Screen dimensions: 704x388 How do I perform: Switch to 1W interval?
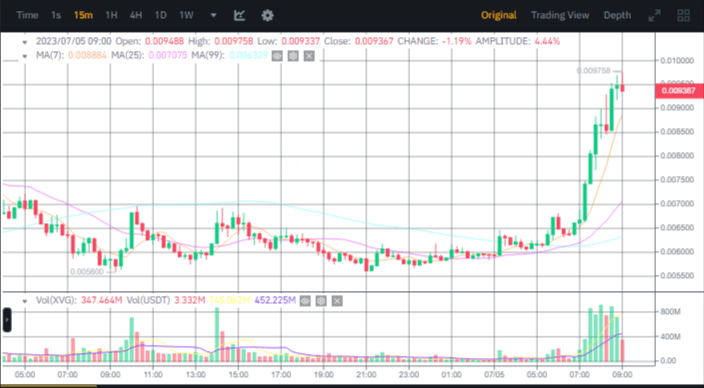click(x=186, y=15)
